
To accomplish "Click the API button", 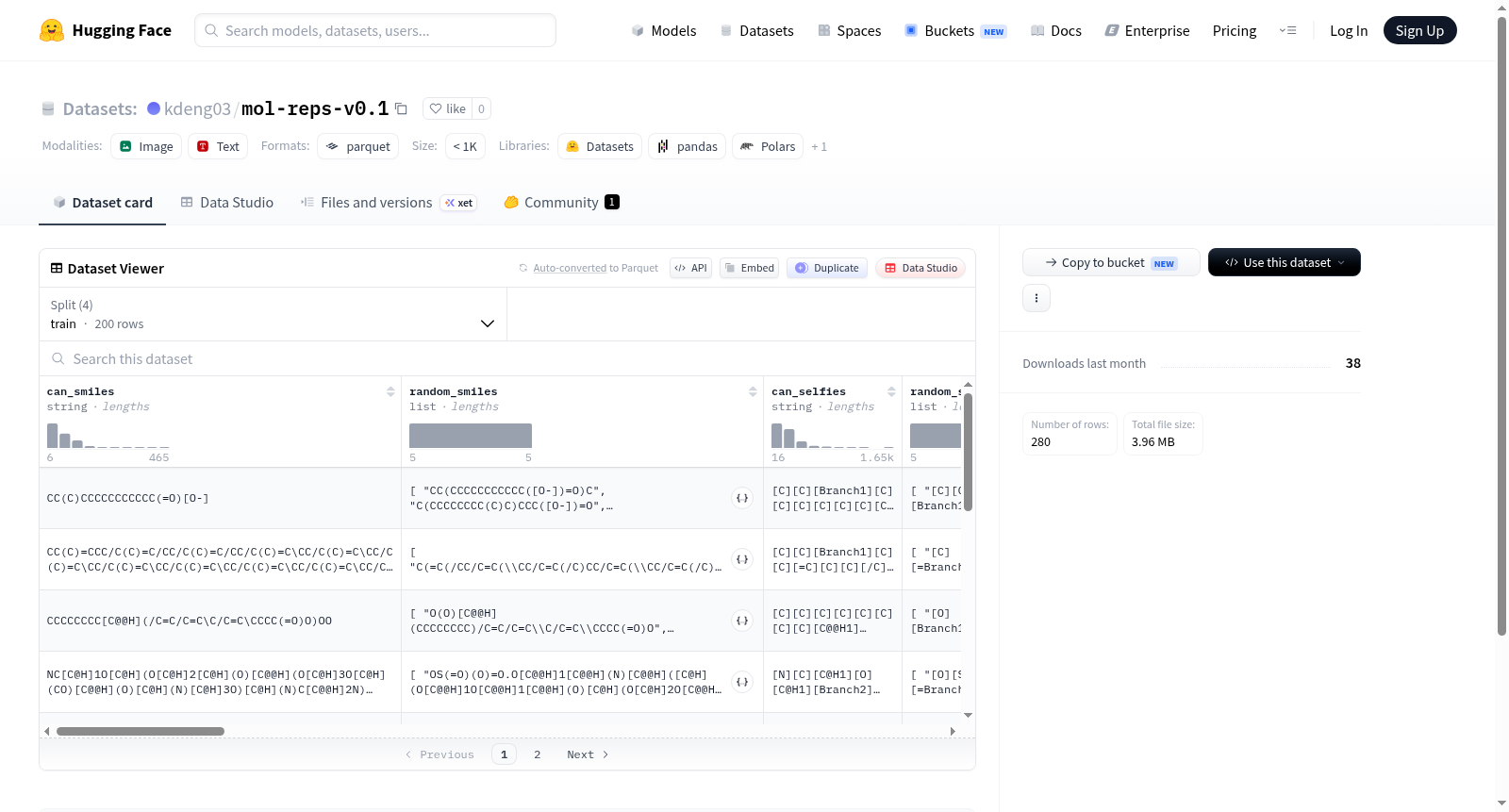I will 690,268.
